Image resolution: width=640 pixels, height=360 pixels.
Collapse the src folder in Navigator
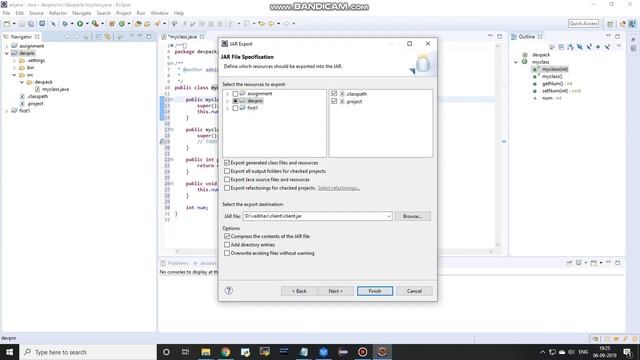[x=14, y=75]
